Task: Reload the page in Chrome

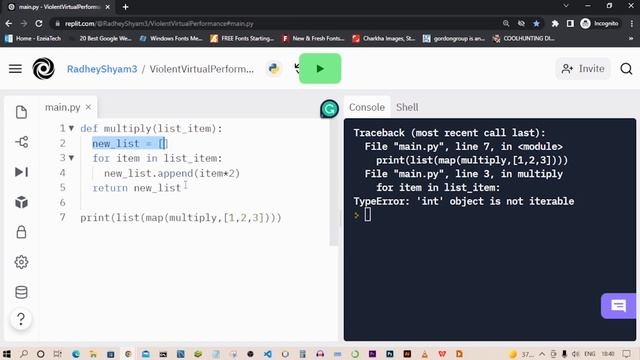Action: click(x=39, y=24)
